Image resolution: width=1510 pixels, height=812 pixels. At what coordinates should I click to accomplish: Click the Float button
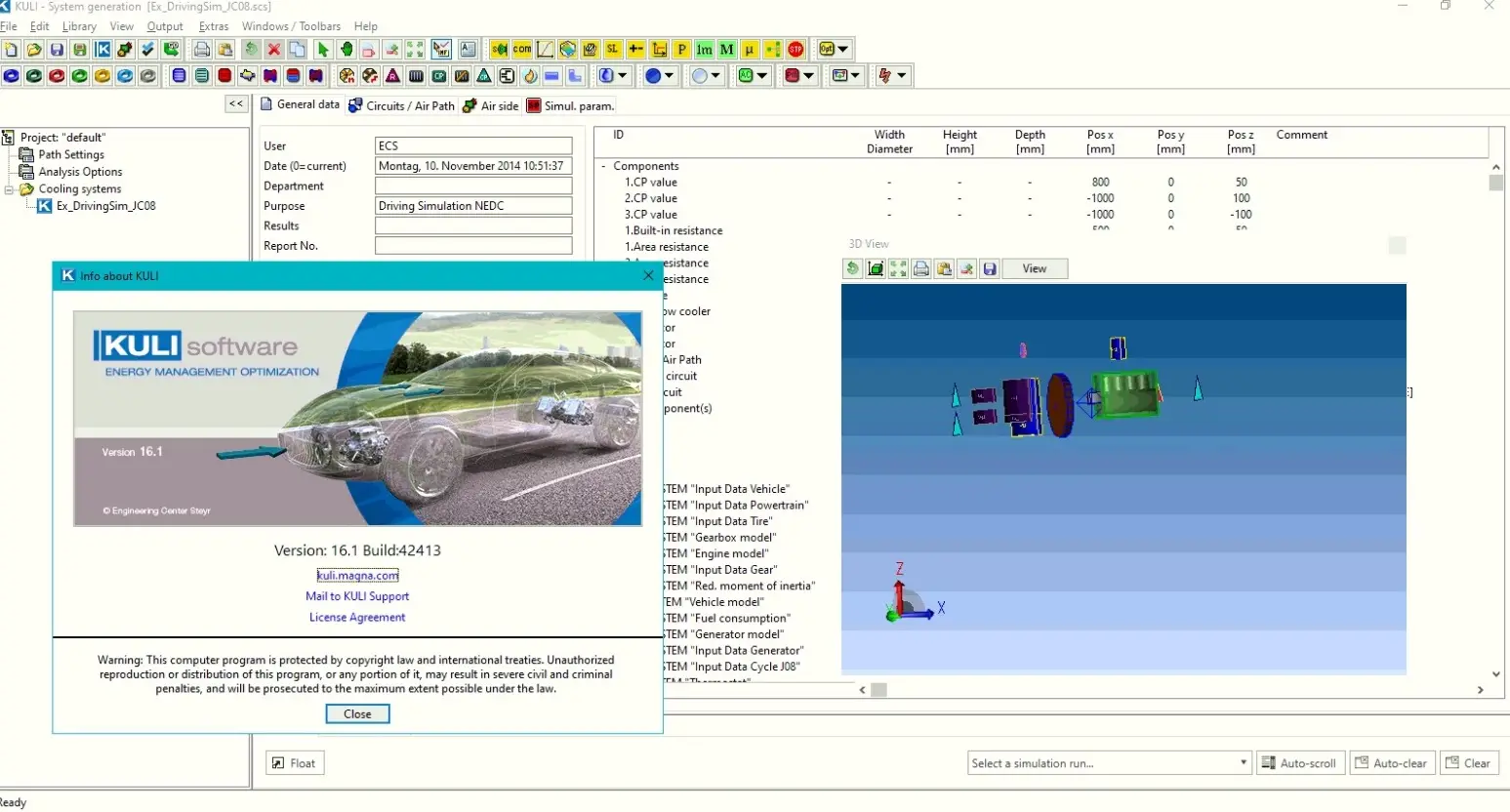coord(295,763)
